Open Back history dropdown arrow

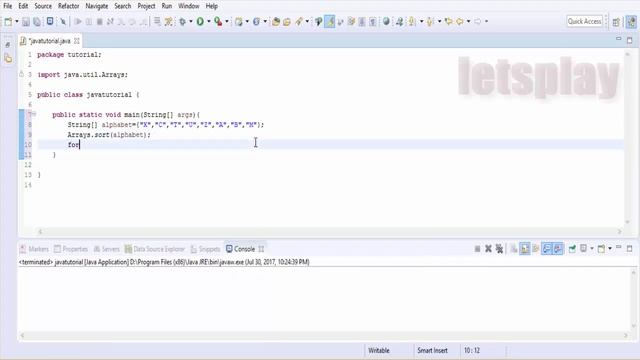point(468,22)
